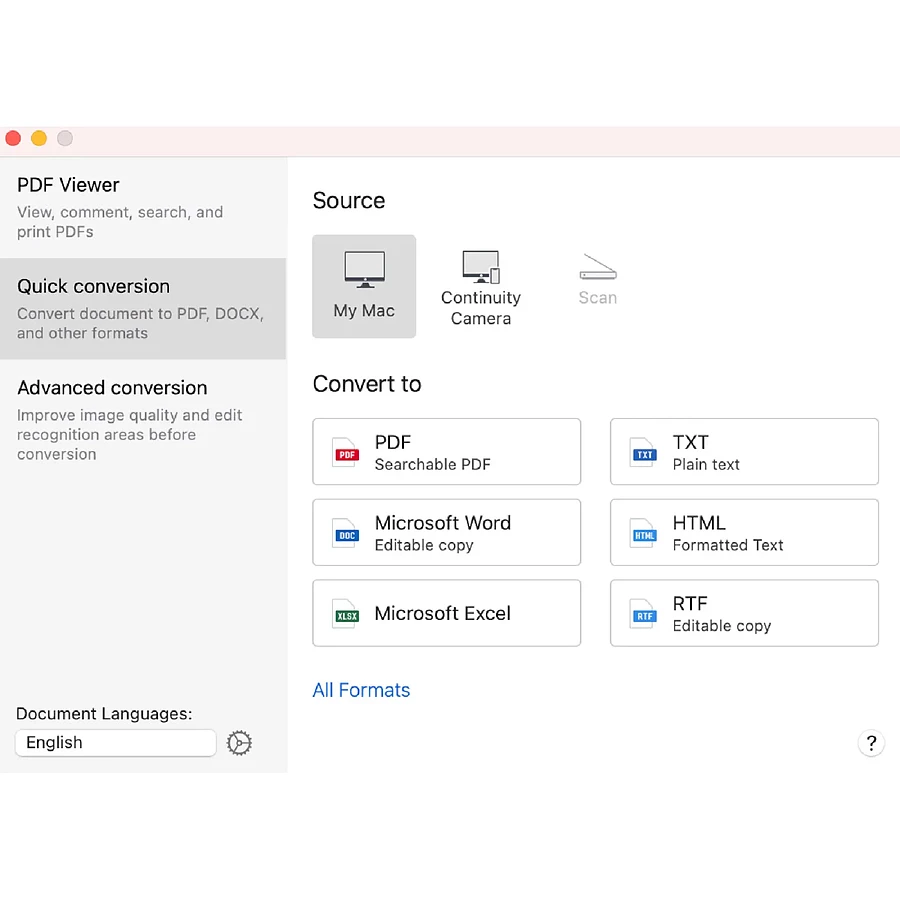Open the PDF Viewer section
This screenshot has width=900, height=900.
(x=143, y=207)
